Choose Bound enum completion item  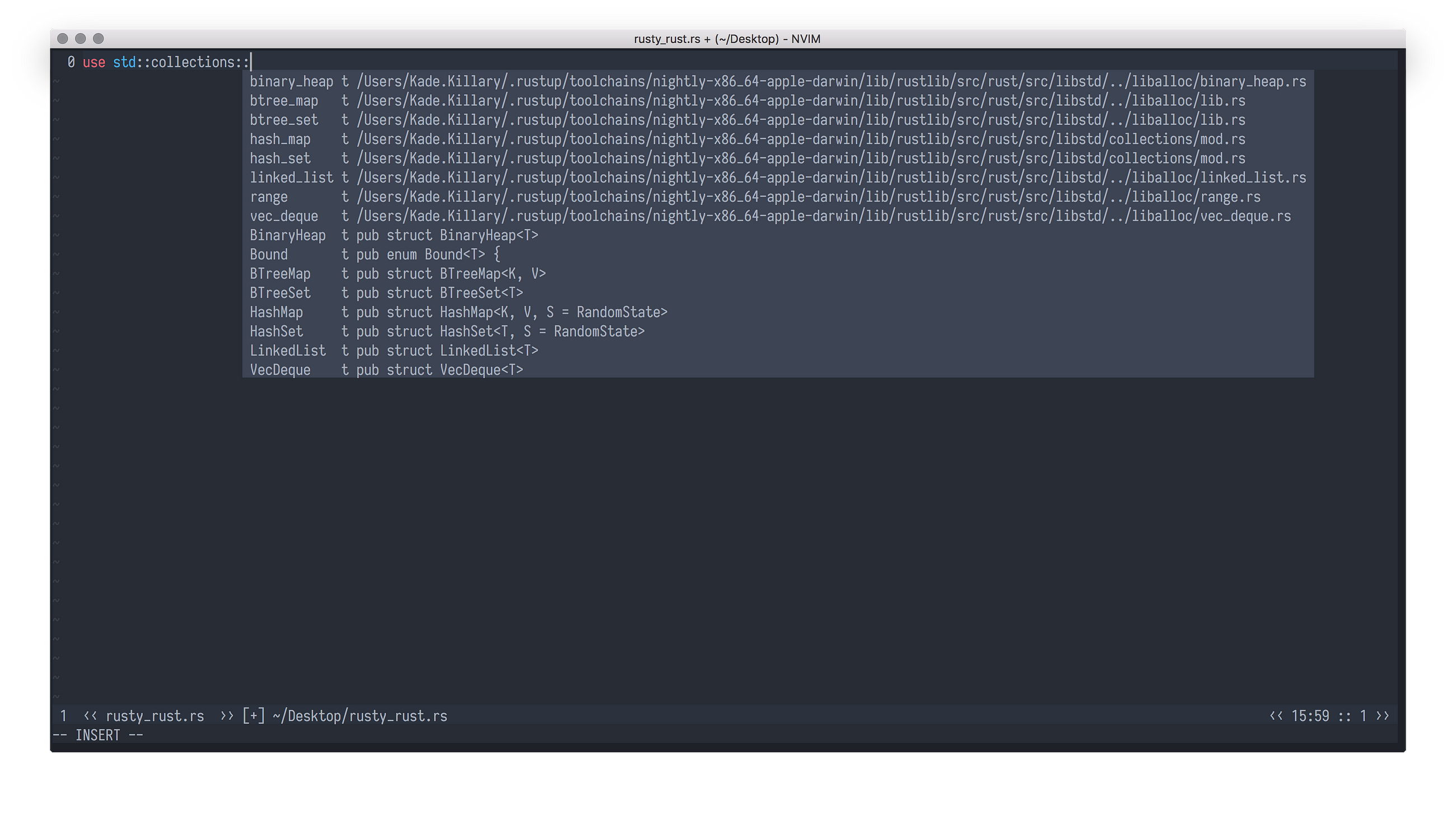tap(269, 255)
